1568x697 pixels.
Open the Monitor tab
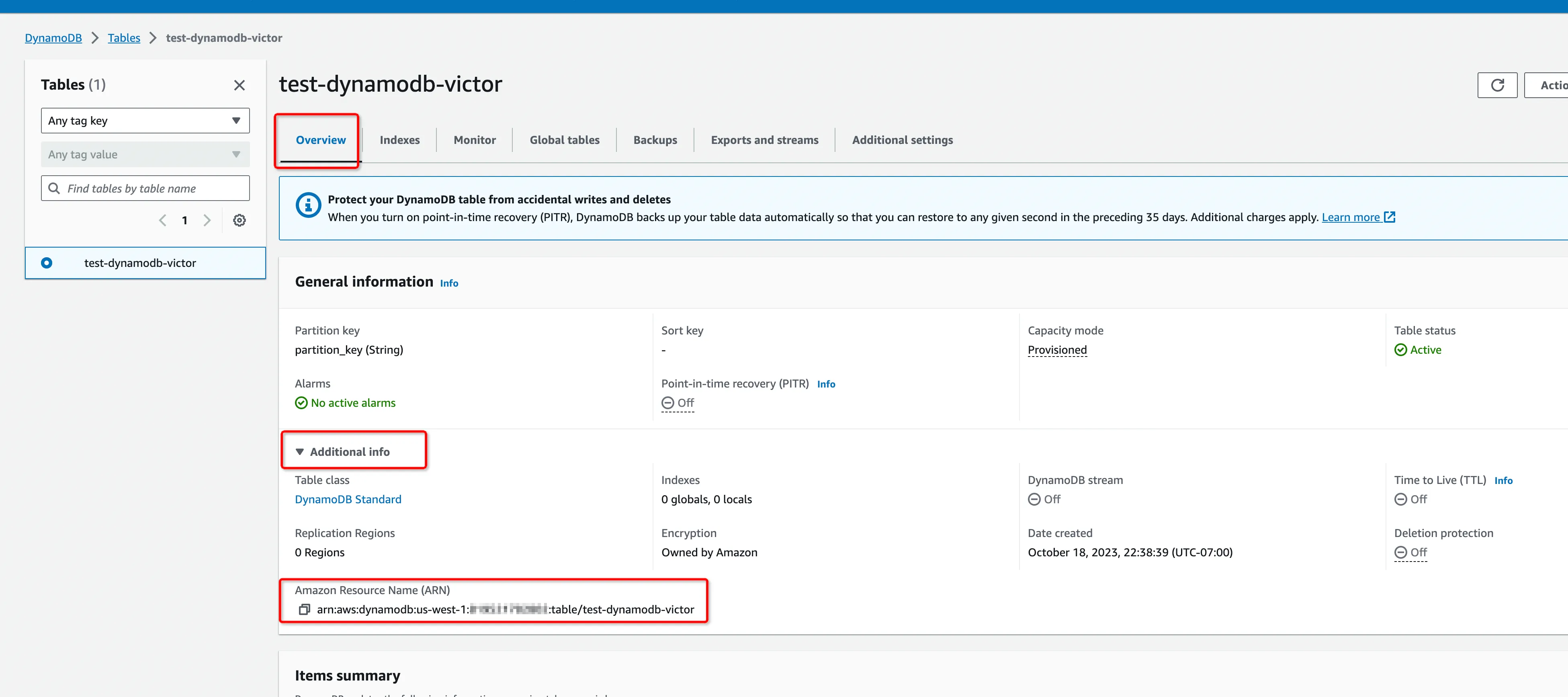pyautogui.click(x=474, y=140)
